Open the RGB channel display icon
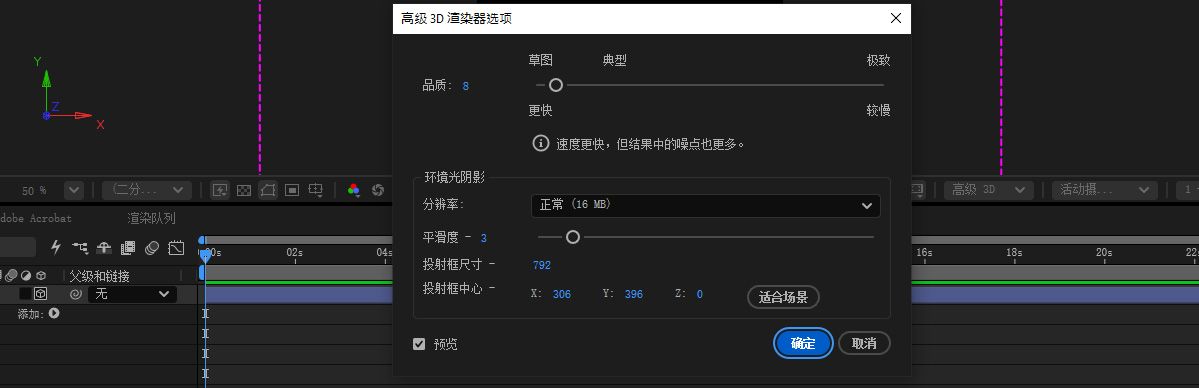 pos(353,190)
